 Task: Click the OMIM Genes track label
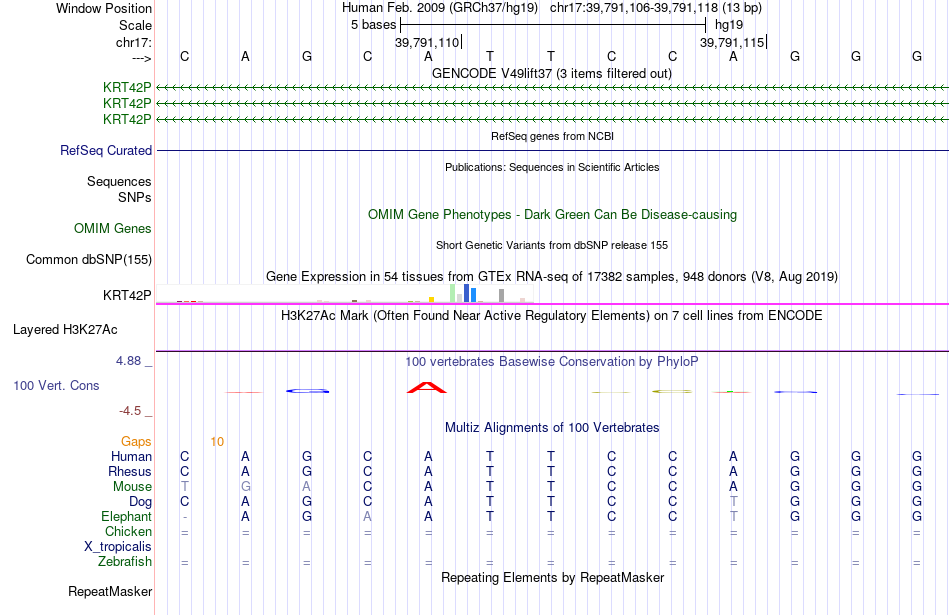click(x=113, y=228)
